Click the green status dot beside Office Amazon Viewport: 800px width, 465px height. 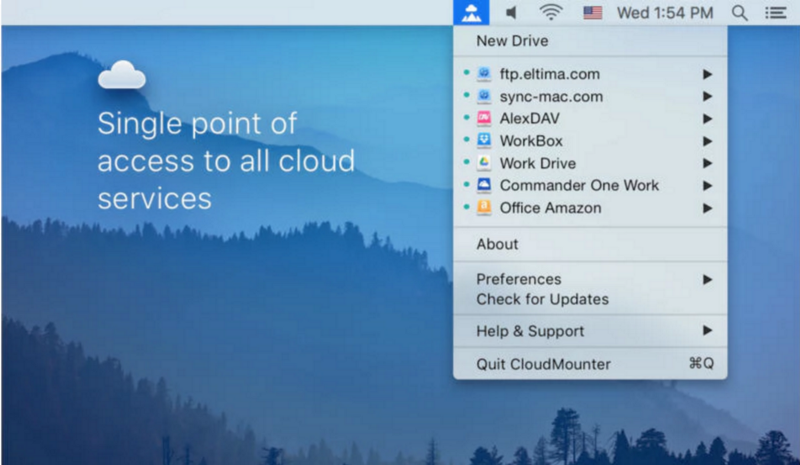coord(466,206)
